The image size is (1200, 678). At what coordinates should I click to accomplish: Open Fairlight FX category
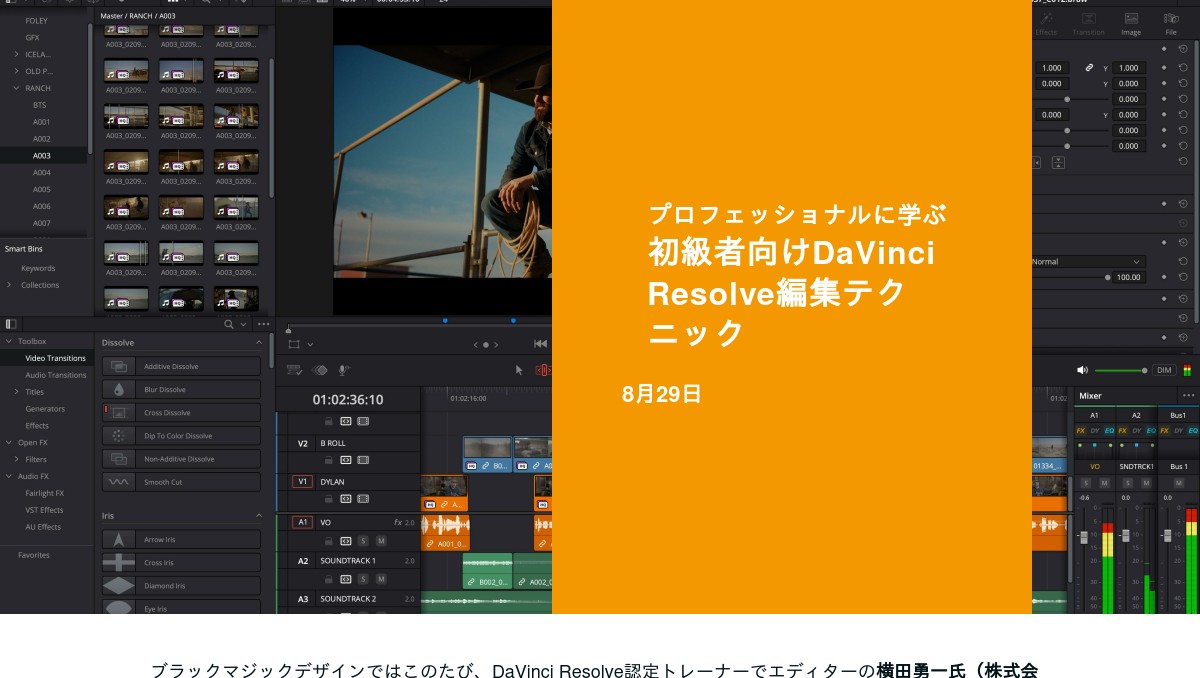(44, 493)
